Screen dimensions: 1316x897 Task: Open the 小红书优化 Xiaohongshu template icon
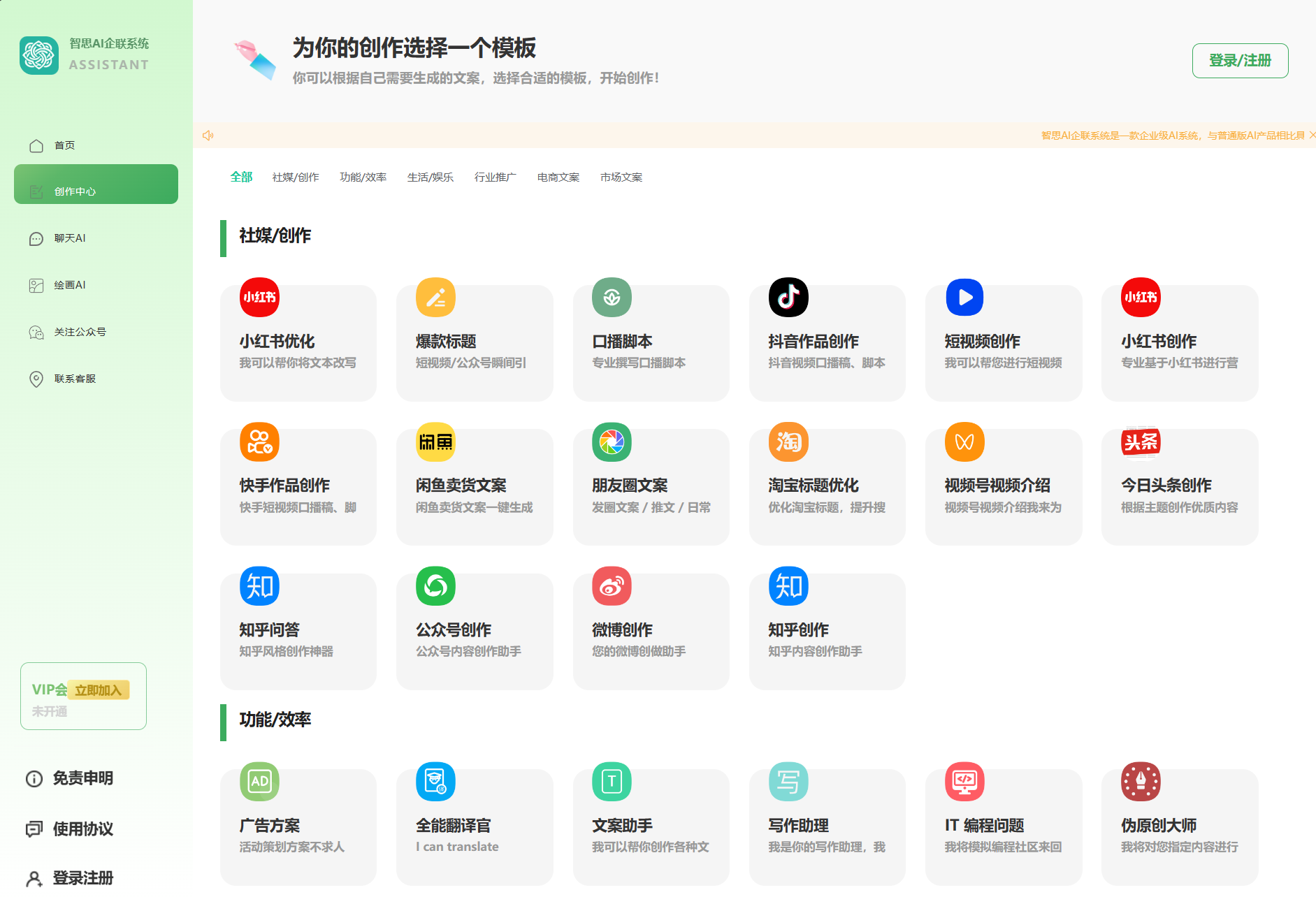[x=259, y=298]
